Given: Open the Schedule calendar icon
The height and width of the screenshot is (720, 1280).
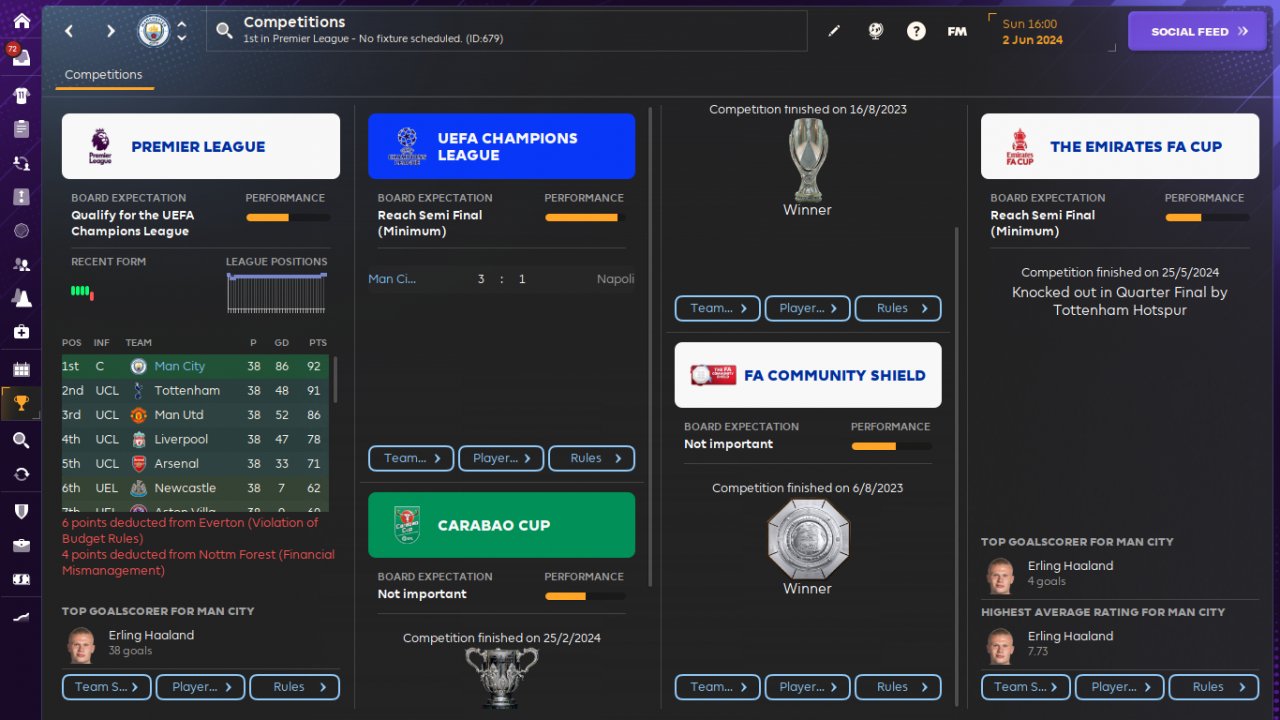Looking at the screenshot, I should pos(21,369).
